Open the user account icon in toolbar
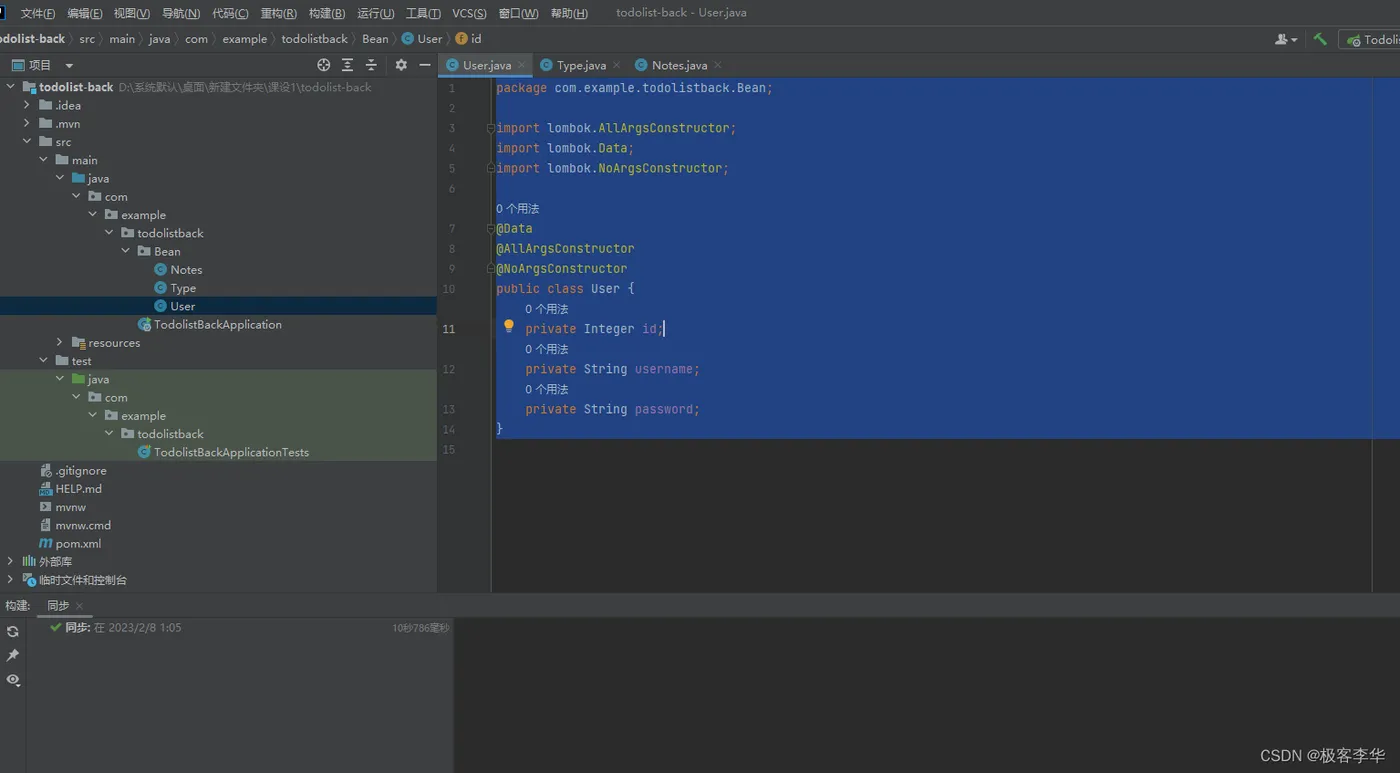This screenshot has height=773, width=1400. pyautogui.click(x=1286, y=39)
